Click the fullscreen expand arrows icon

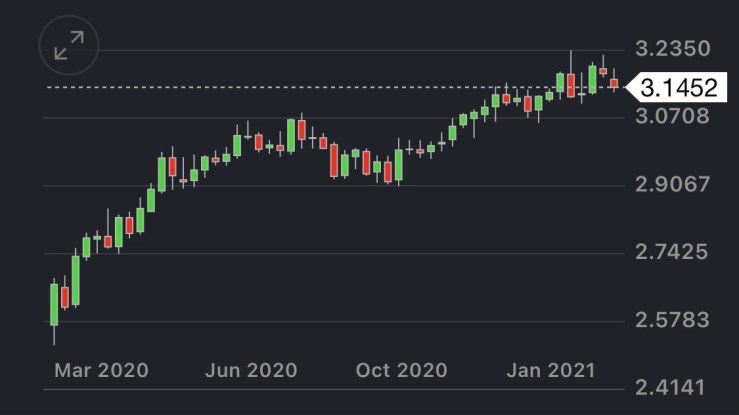[69, 45]
